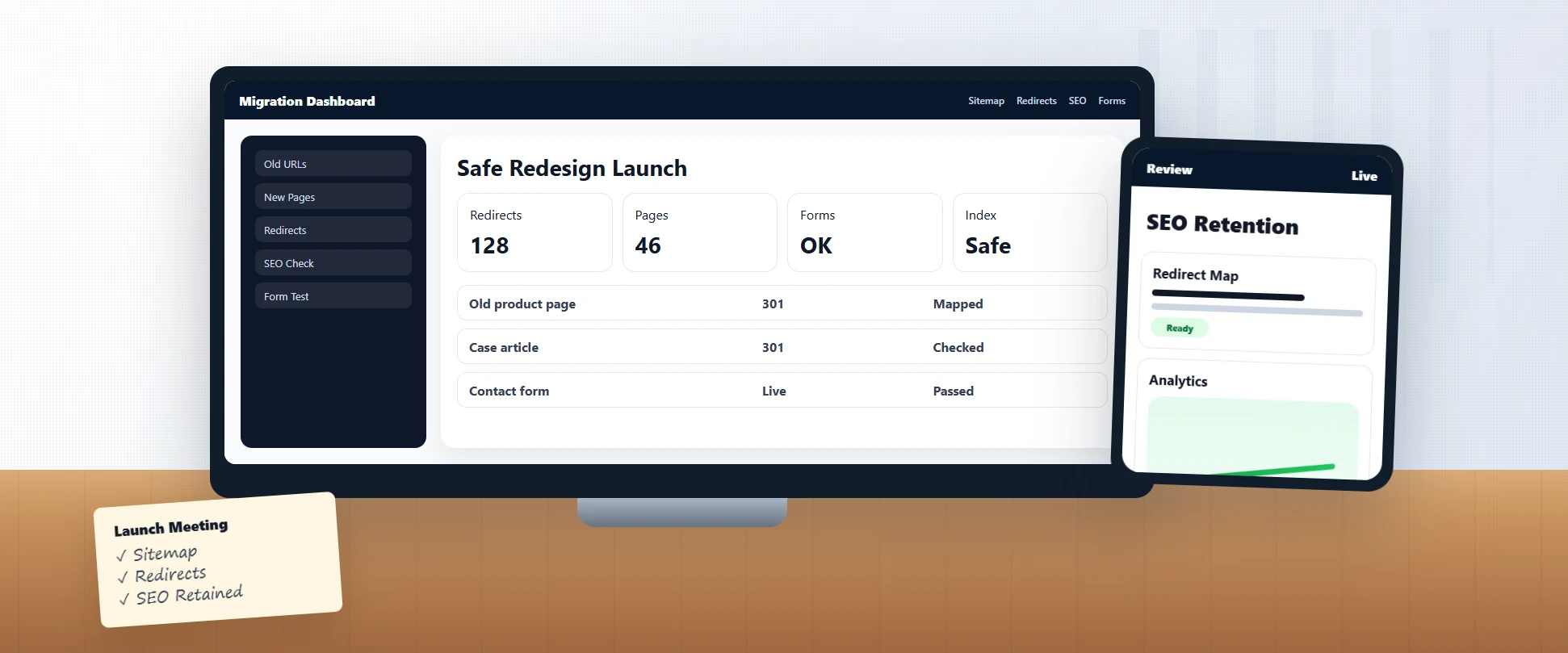Open SEO Check sidebar item
Viewport: 1568px width, 653px height.
coord(333,262)
